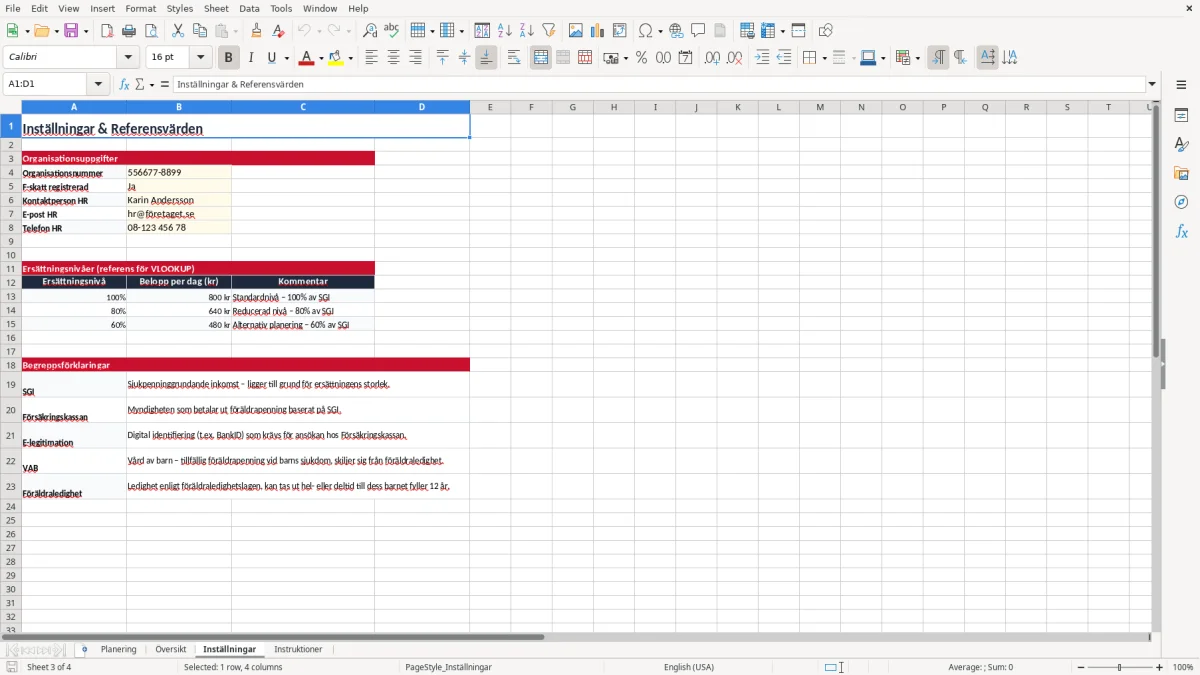1200x675 pixels.
Task: Insert a comment
Action: pos(698,31)
